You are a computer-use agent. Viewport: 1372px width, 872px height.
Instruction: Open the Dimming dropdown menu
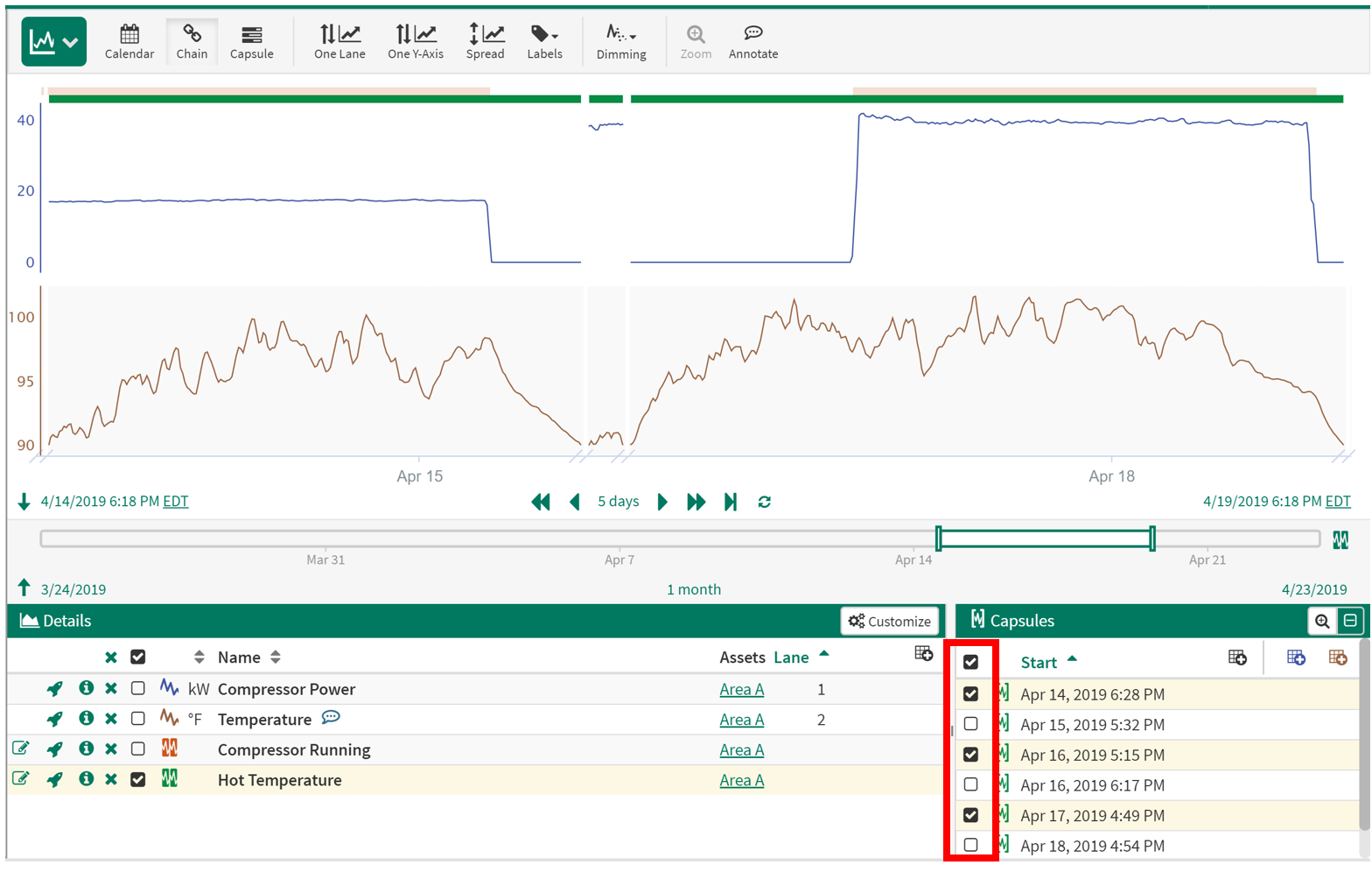pos(621,41)
